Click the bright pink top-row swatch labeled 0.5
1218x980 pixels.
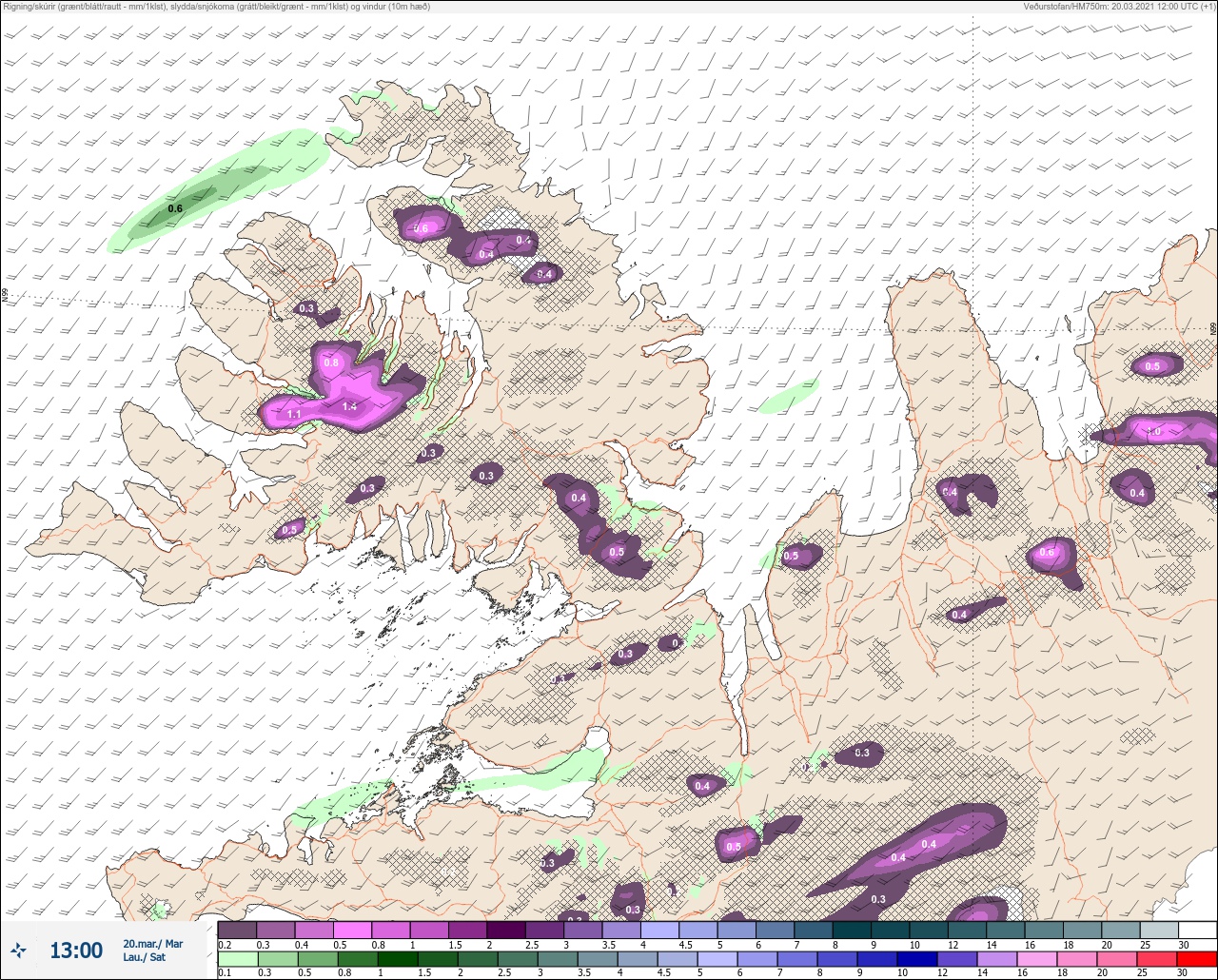coord(352,930)
